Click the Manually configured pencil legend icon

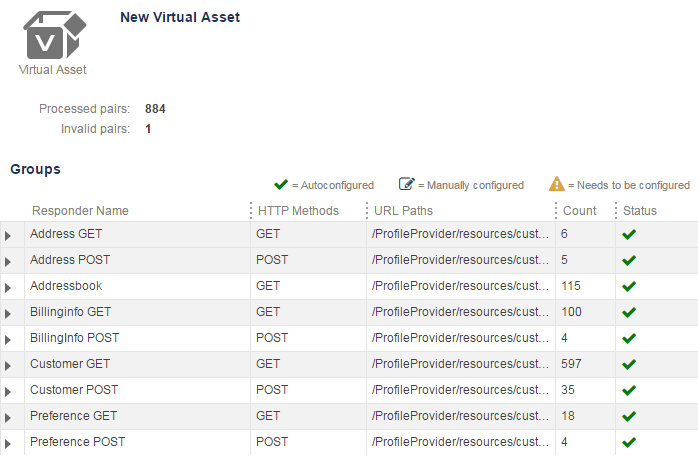click(406, 184)
